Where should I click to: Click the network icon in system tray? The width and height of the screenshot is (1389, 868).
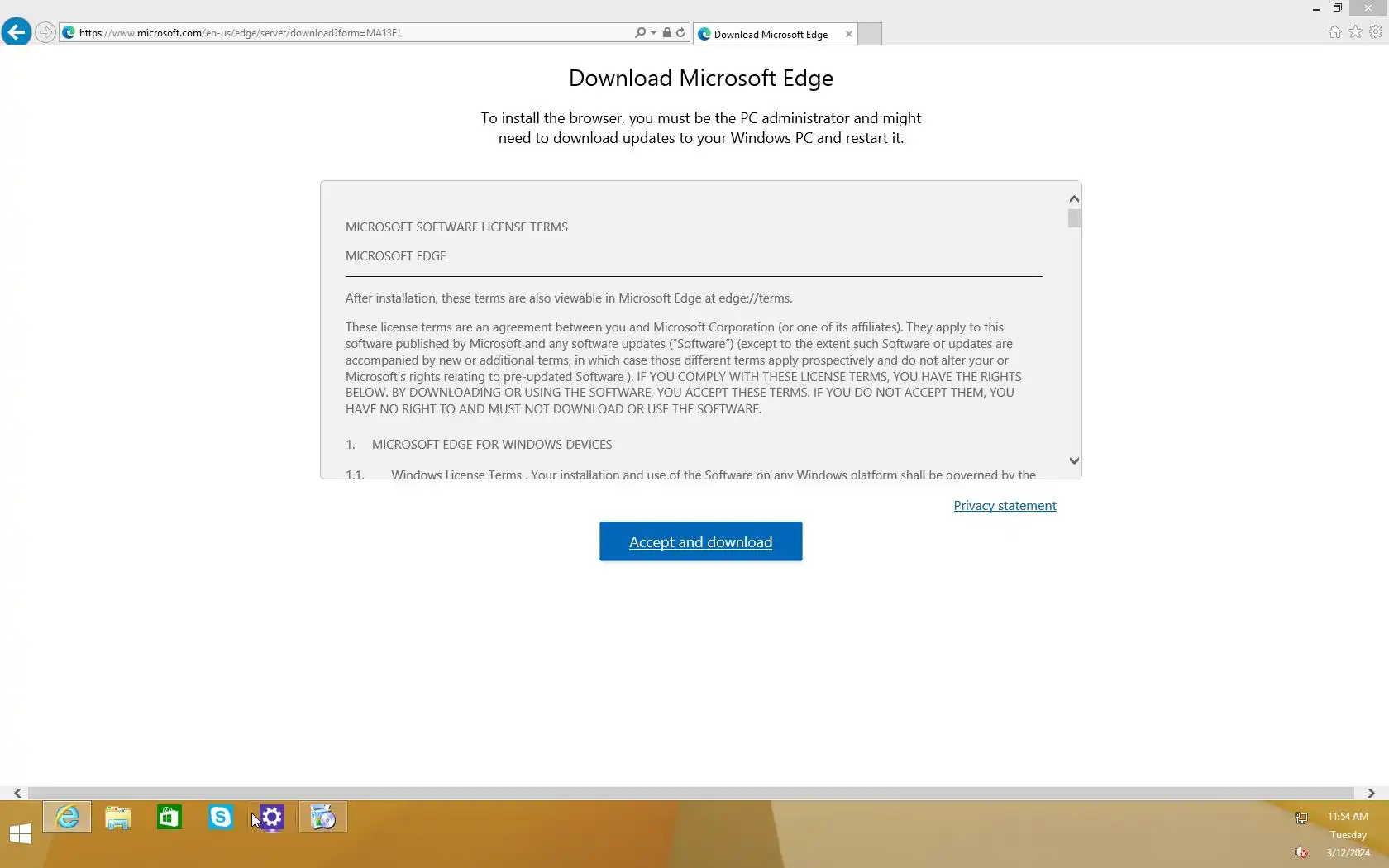(x=1301, y=818)
